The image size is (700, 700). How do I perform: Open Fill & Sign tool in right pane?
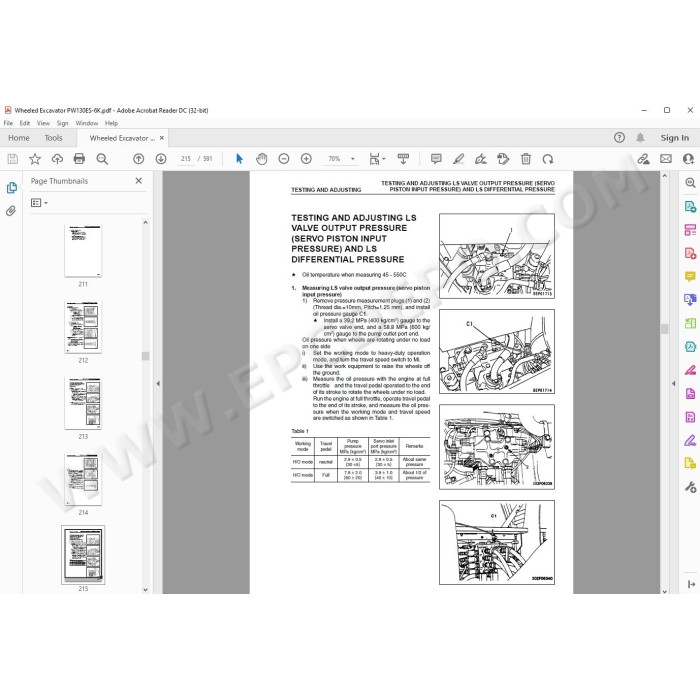(690, 441)
